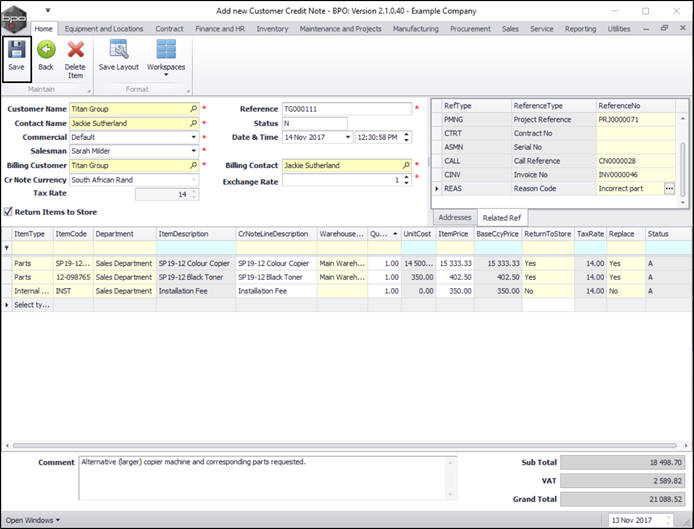Open quick access toolbar dropdown arrow
Image resolution: width=694 pixels, height=529 pixels.
click(x=48, y=10)
